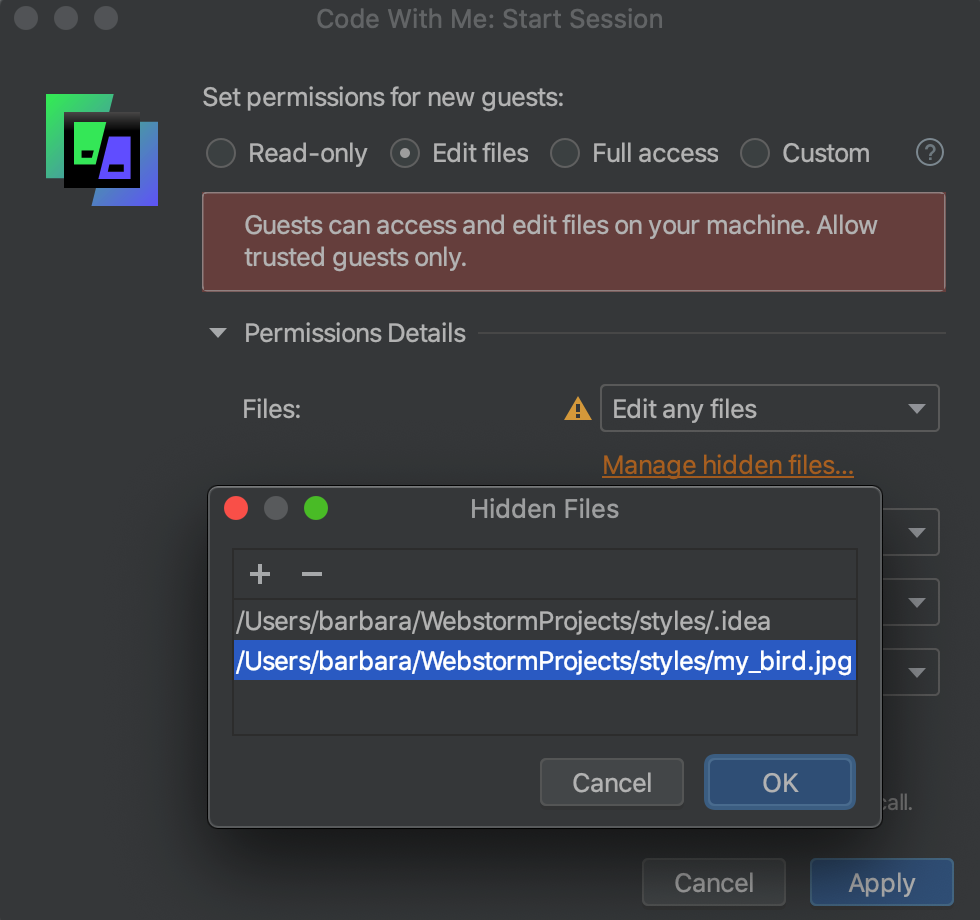Close the Hidden Files dialog with red button

click(x=236, y=509)
